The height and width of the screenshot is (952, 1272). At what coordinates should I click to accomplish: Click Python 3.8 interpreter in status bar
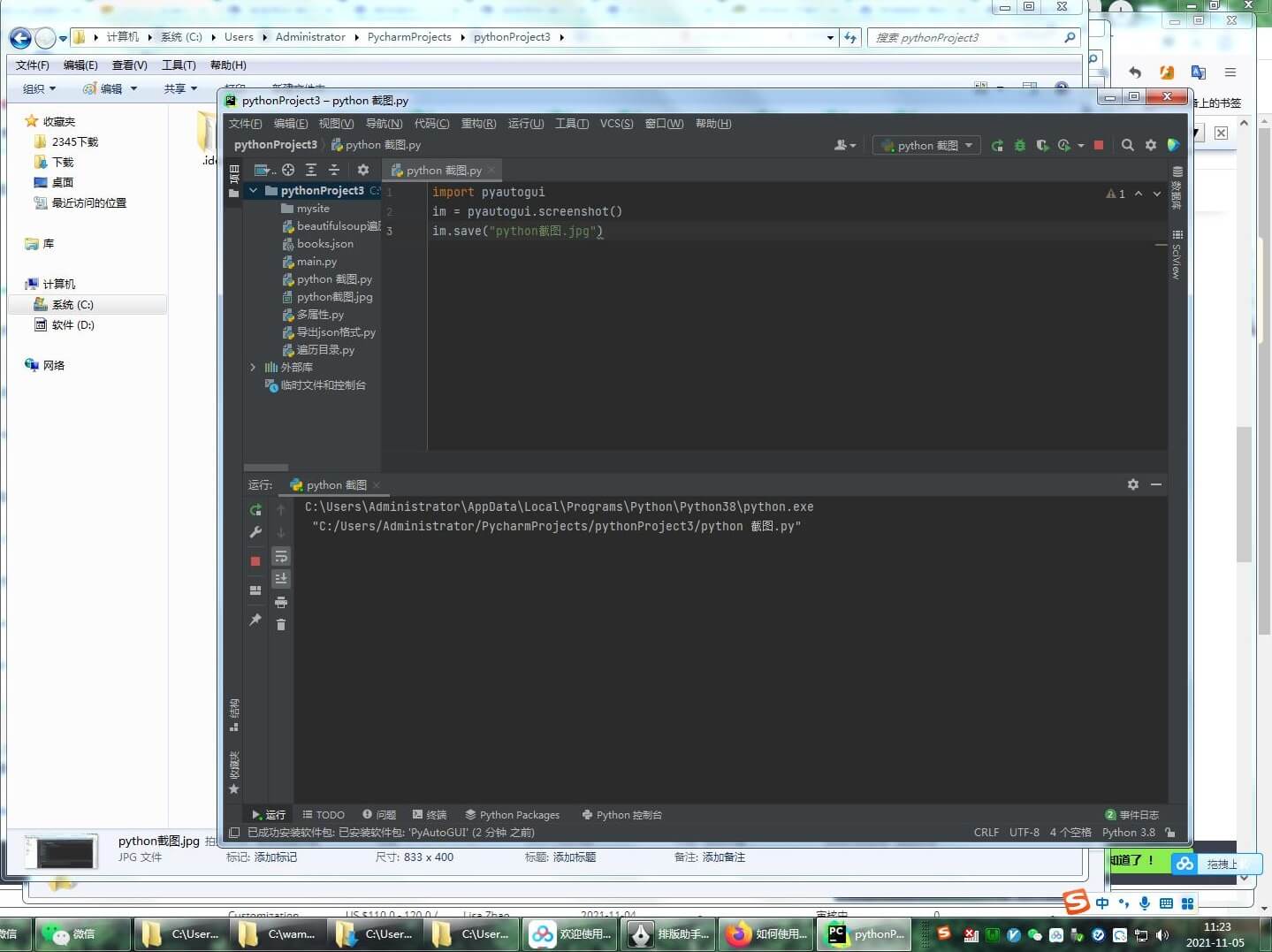(x=1129, y=833)
